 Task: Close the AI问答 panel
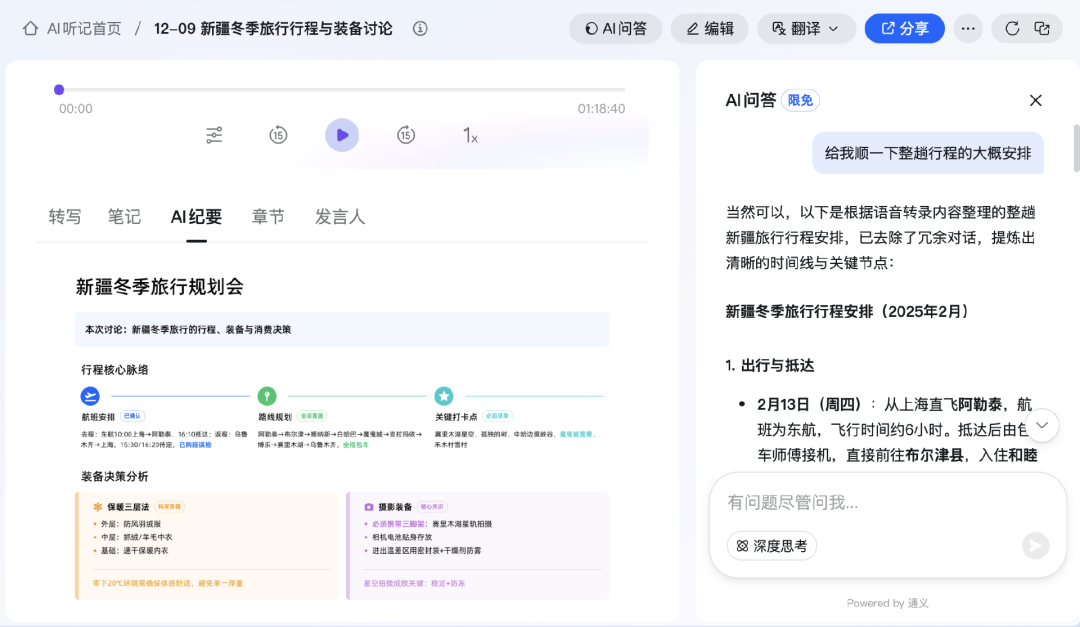coord(1036,100)
